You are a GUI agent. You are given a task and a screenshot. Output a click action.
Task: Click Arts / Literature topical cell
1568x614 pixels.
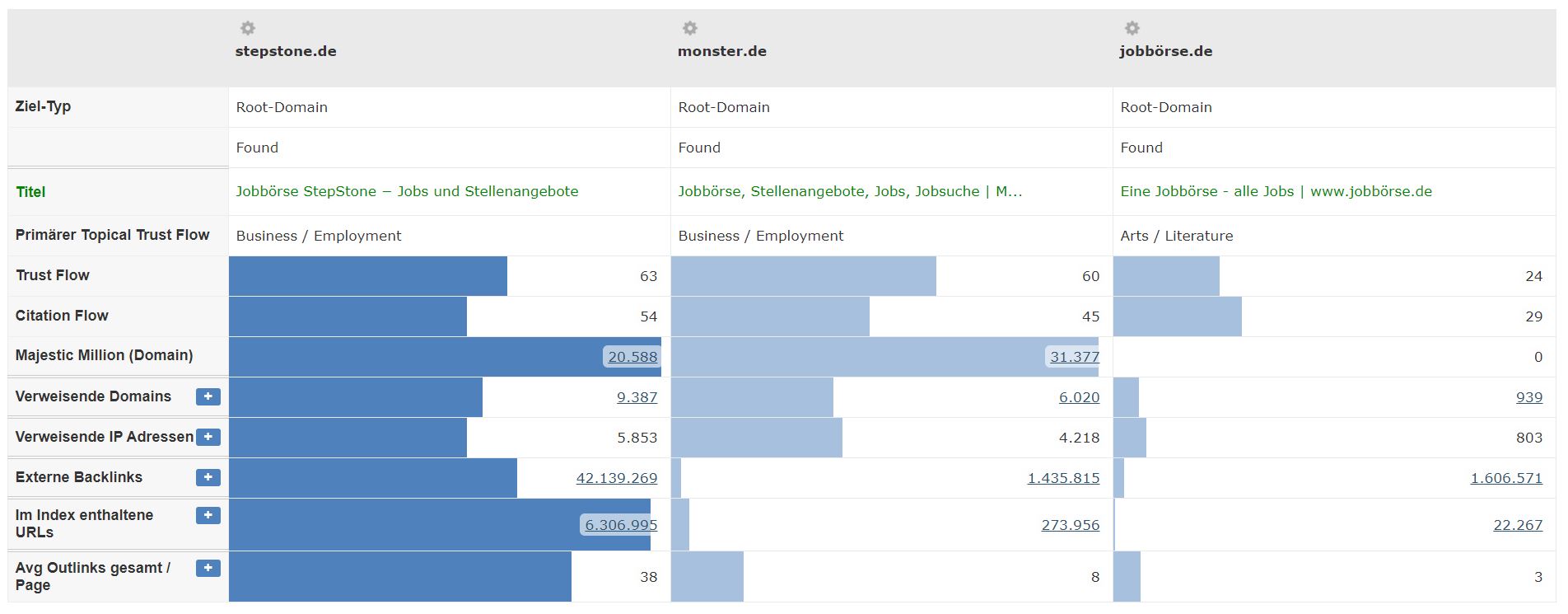tap(1177, 236)
